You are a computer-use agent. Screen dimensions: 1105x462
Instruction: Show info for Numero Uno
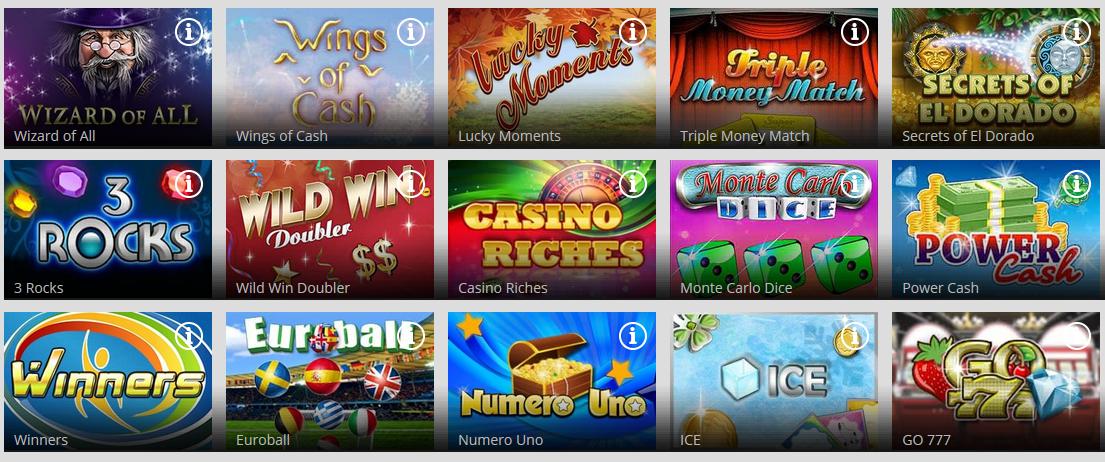pos(633,337)
